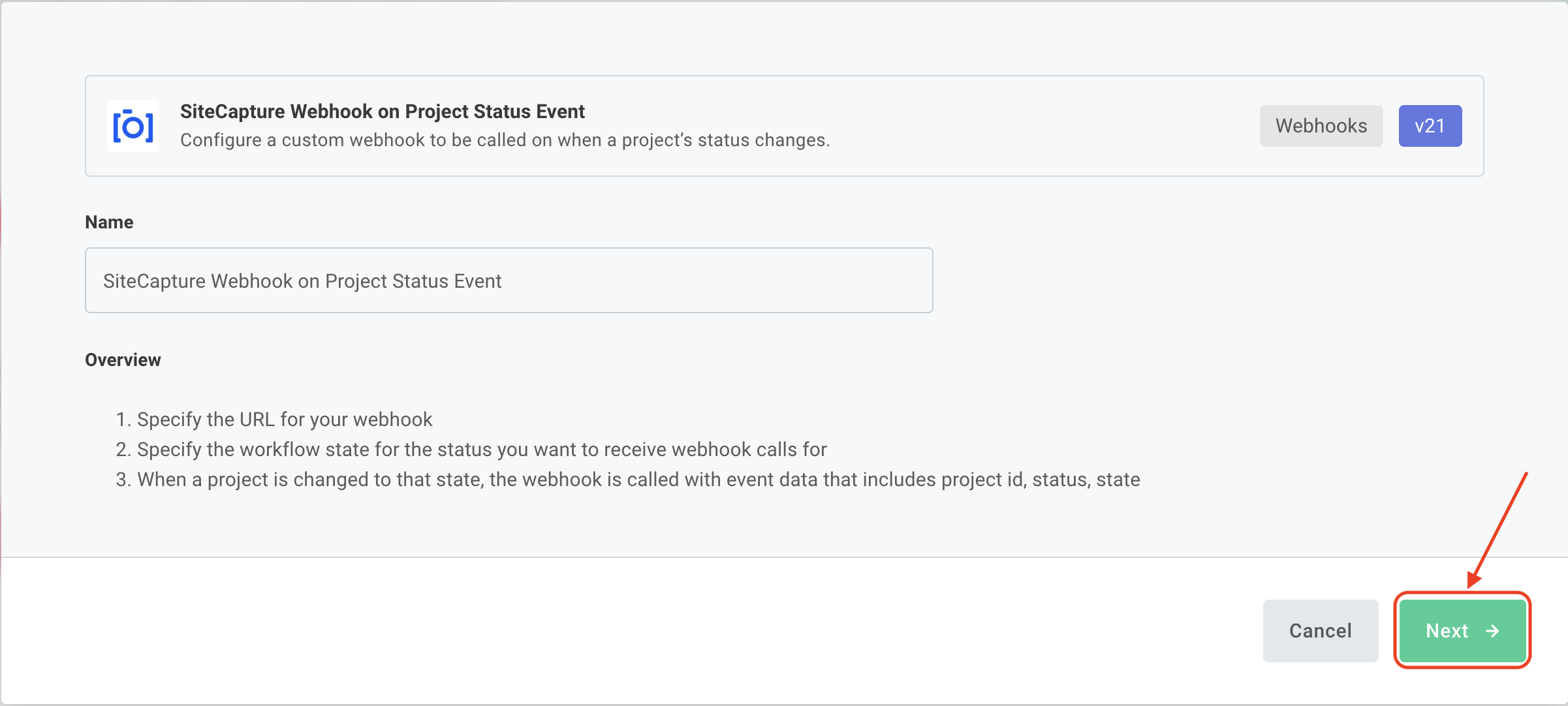
Task: Click list number 1 in Overview
Action: click(x=123, y=420)
